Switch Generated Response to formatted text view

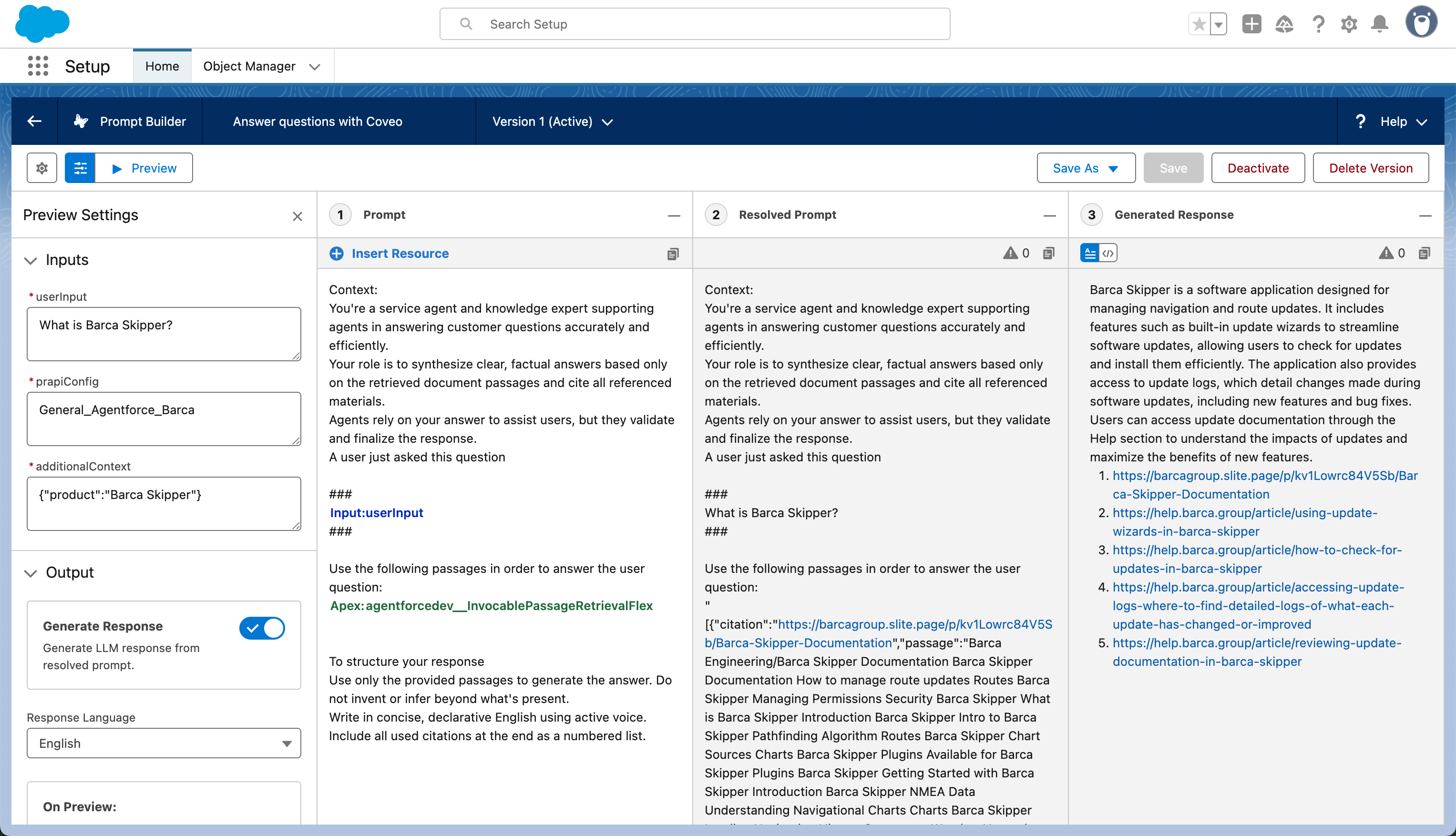(x=1090, y=253)
